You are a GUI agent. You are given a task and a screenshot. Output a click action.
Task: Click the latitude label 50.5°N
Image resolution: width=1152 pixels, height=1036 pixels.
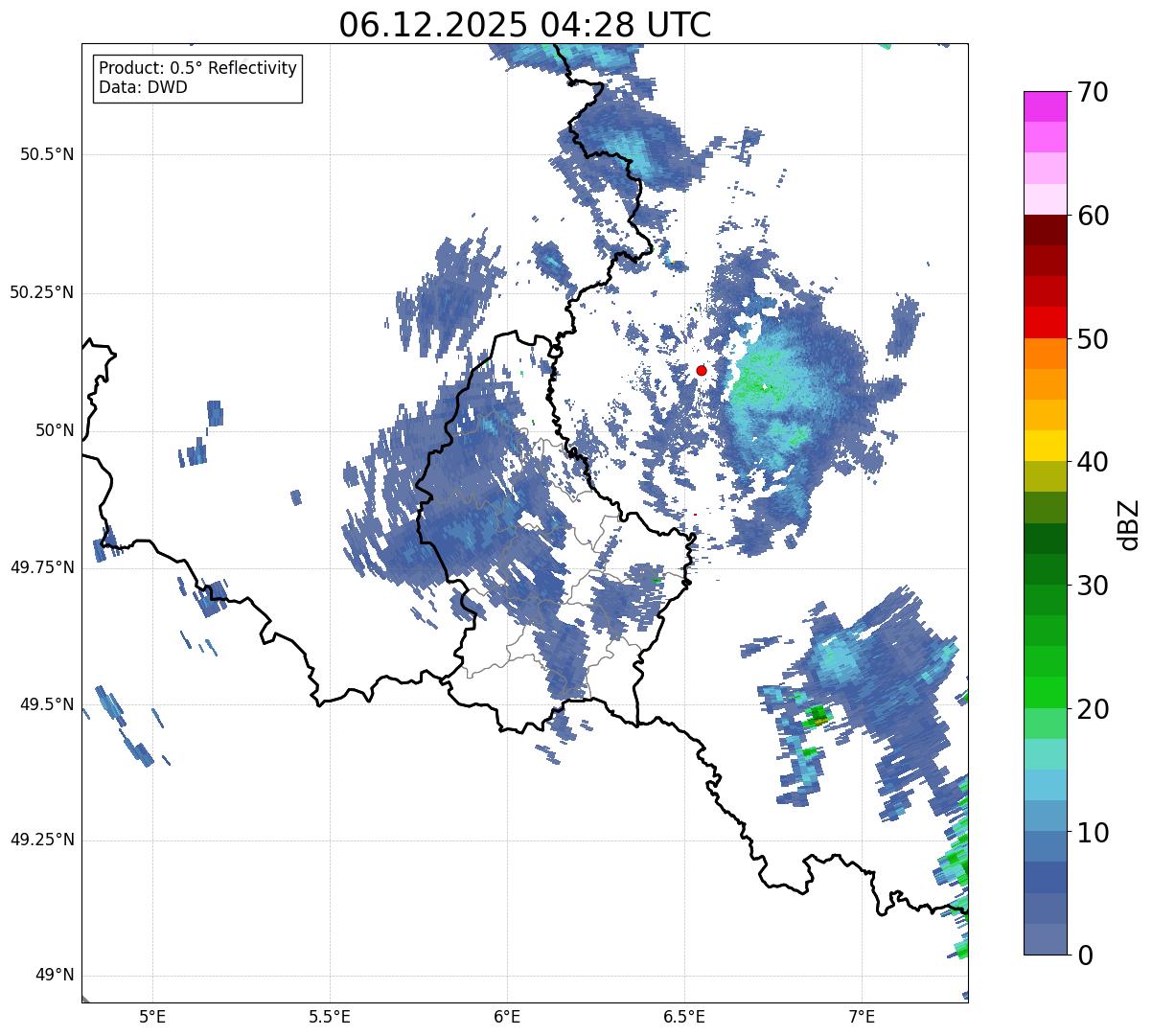(x=47, y=154)
